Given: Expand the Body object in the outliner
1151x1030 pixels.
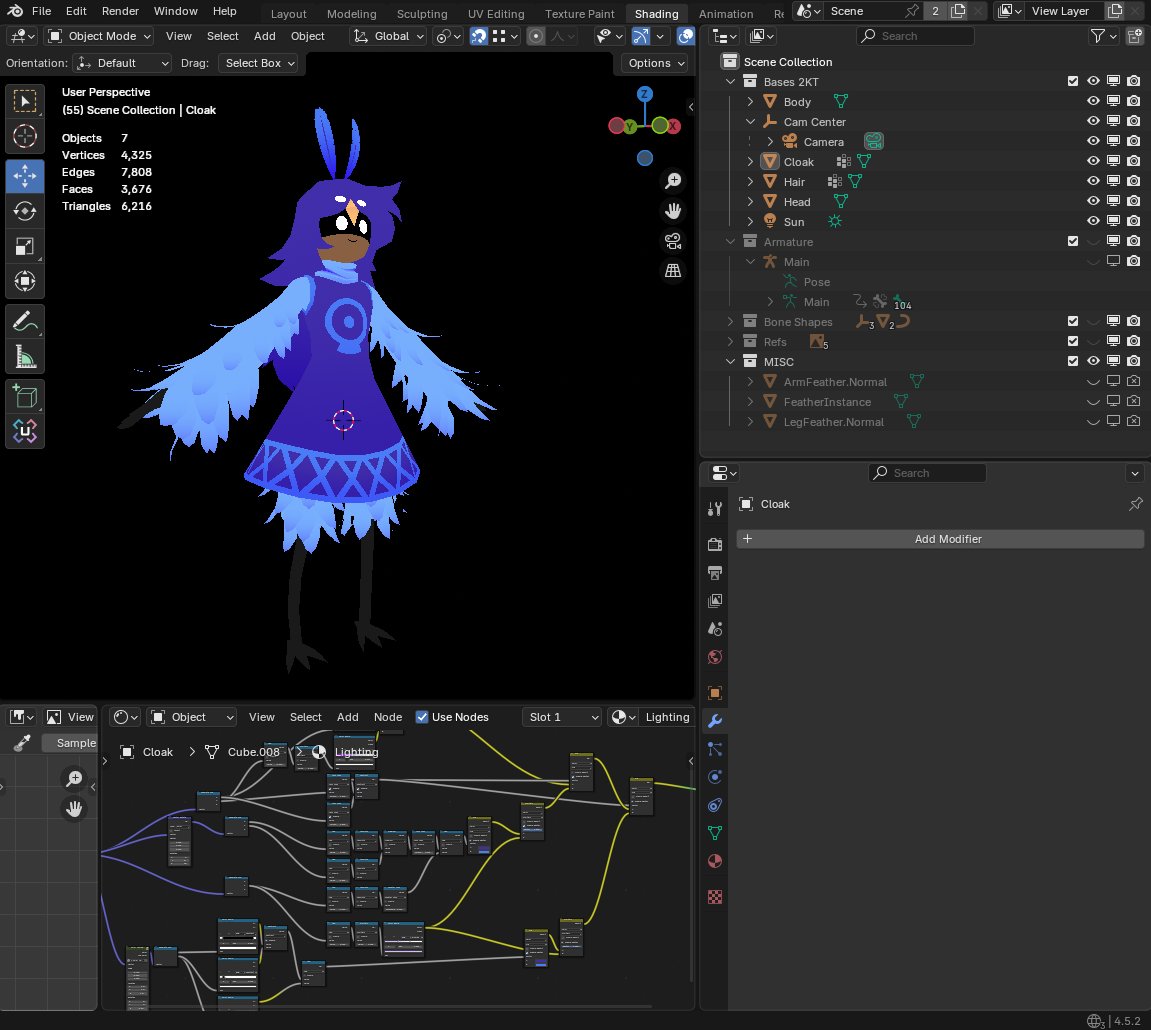Looking at the screenshot, I should click(751, 101).
